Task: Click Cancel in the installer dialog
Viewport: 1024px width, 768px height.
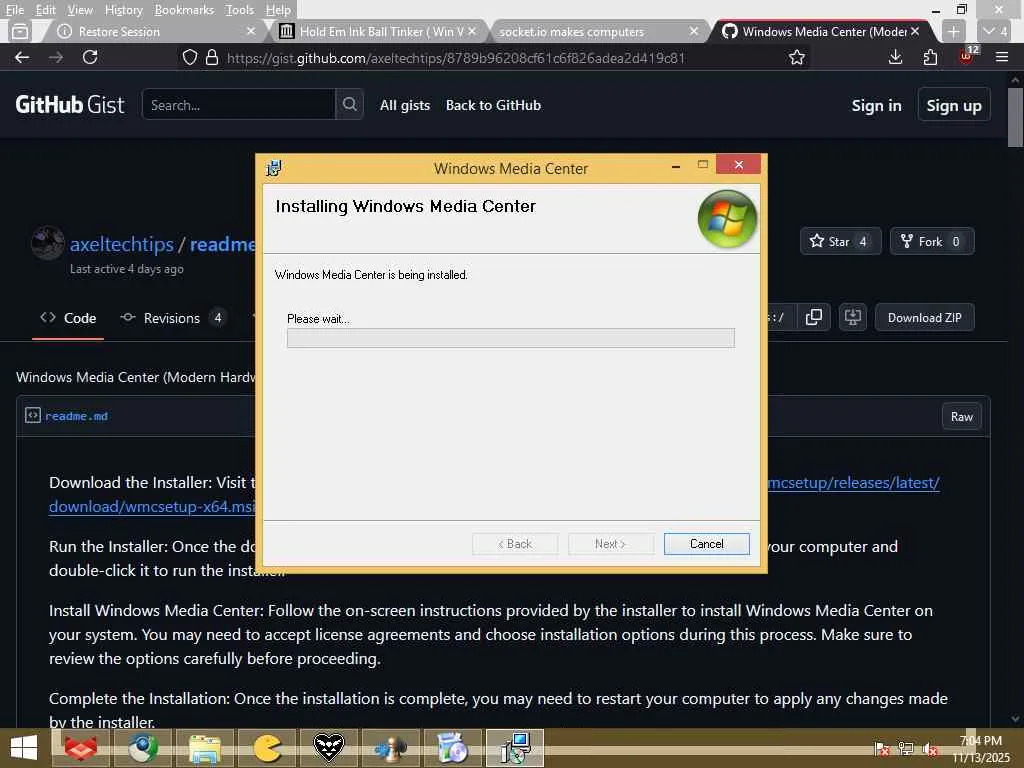Action: point(706,544)
